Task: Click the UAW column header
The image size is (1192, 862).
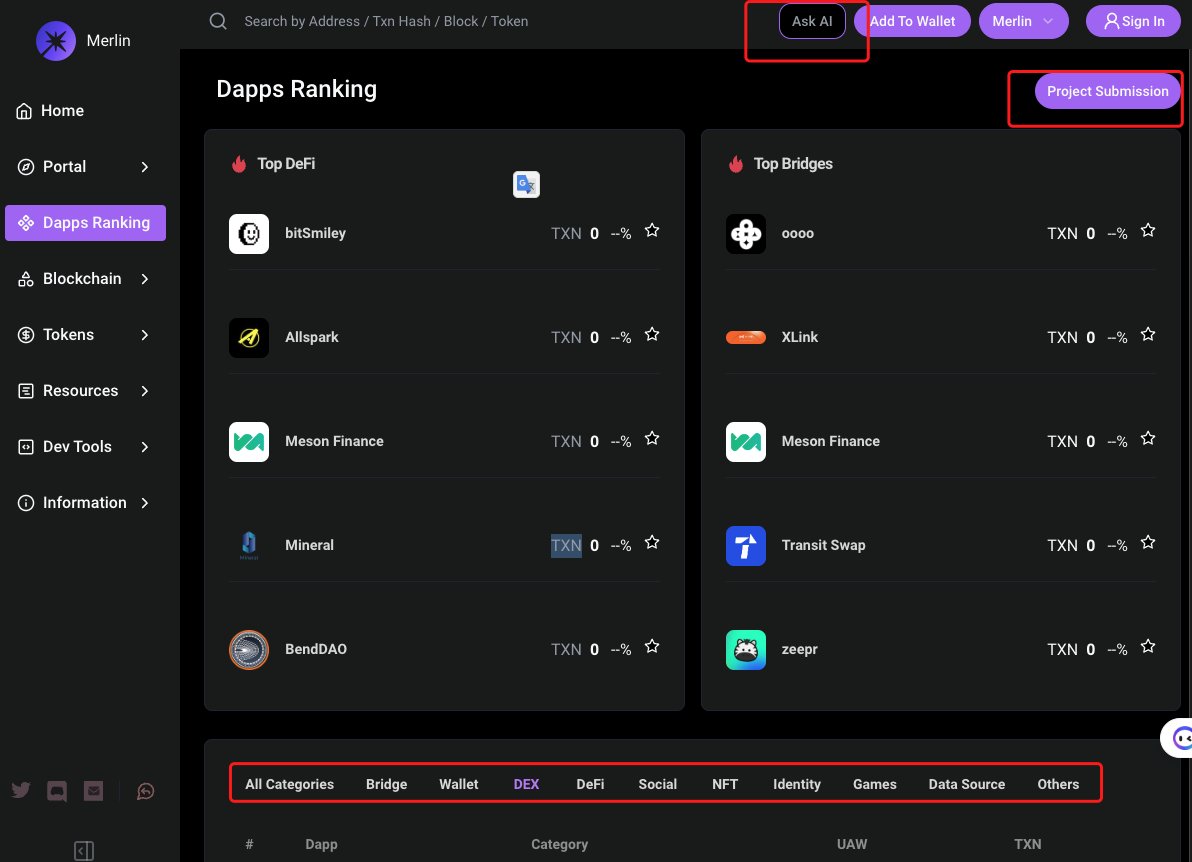Action: pyautogui.click(x=851, y=845)
